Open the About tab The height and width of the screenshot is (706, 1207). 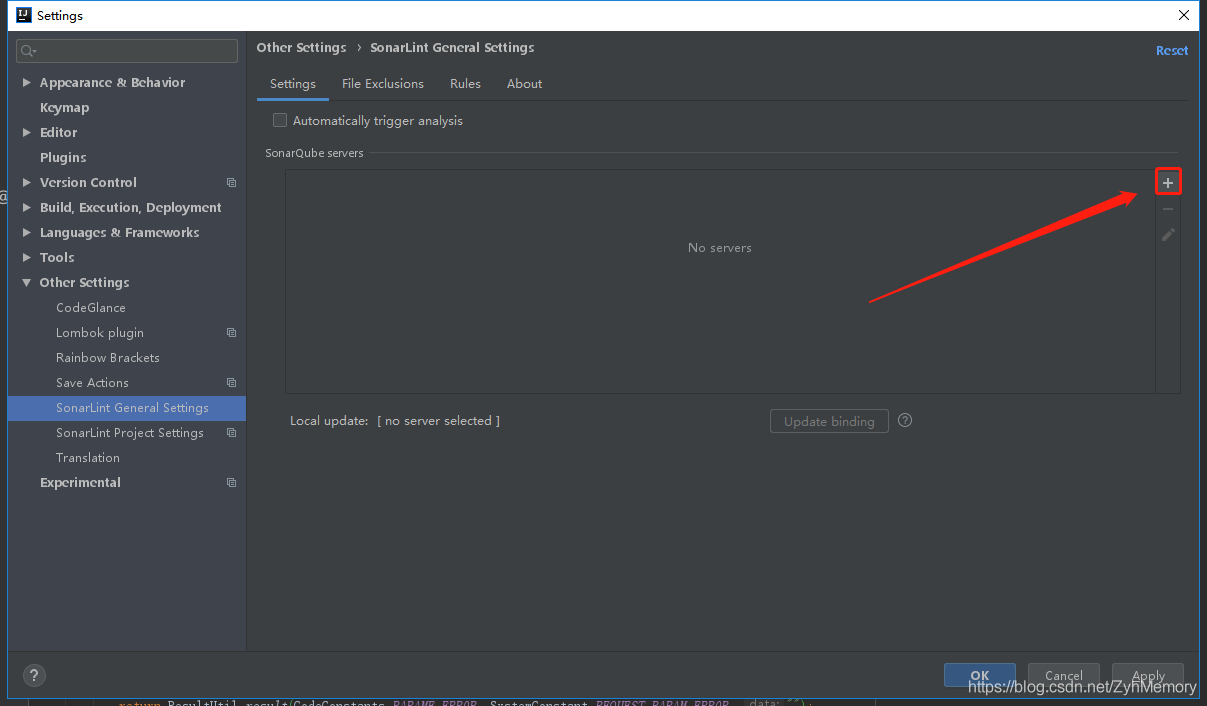pos(524,84)
